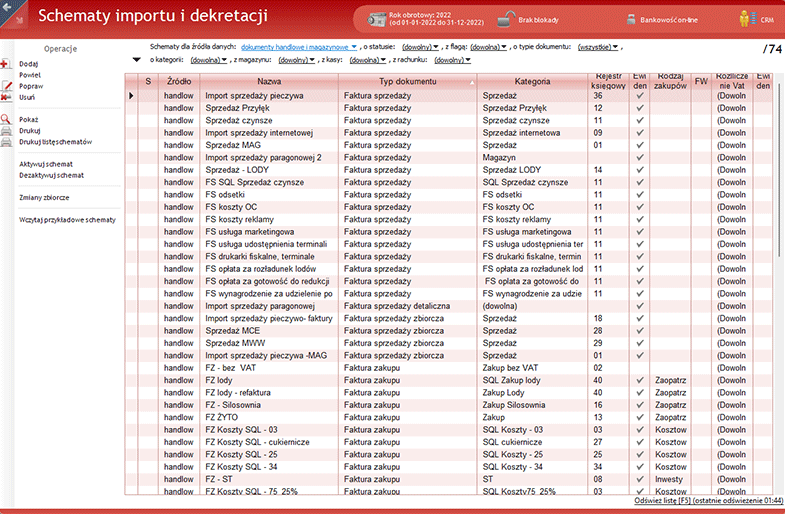Image resolution: width=785 pixels, height=514 pixels.
Task: Click 'Wczytaj przykładowe schematy' operation
Action: pos(67,219)
